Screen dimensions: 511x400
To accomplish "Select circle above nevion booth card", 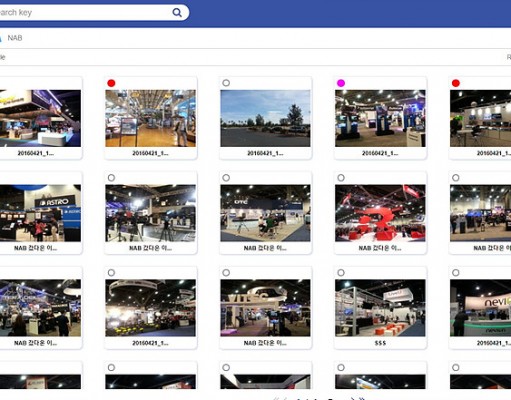I will pos(456,273).
